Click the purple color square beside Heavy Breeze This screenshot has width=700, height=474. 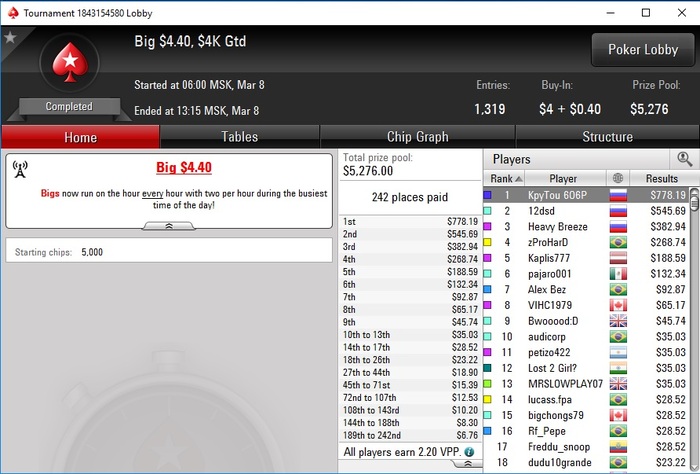tap(488, 226)
